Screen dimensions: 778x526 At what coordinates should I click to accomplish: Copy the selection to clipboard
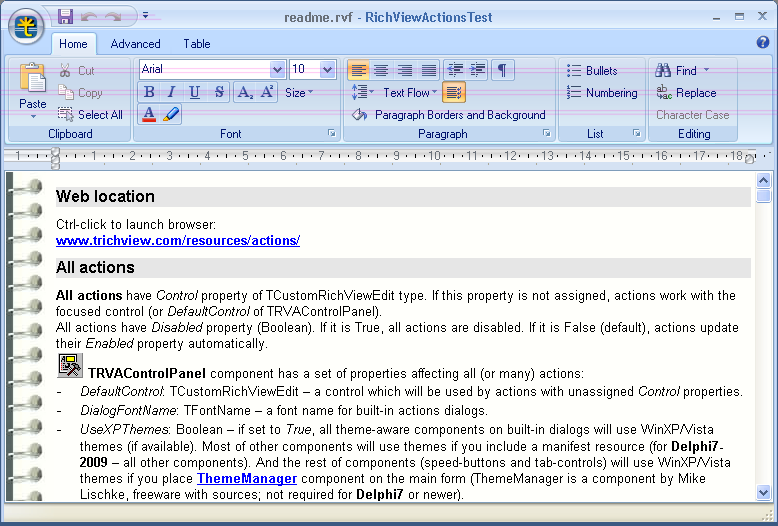(x=80, y=92)
